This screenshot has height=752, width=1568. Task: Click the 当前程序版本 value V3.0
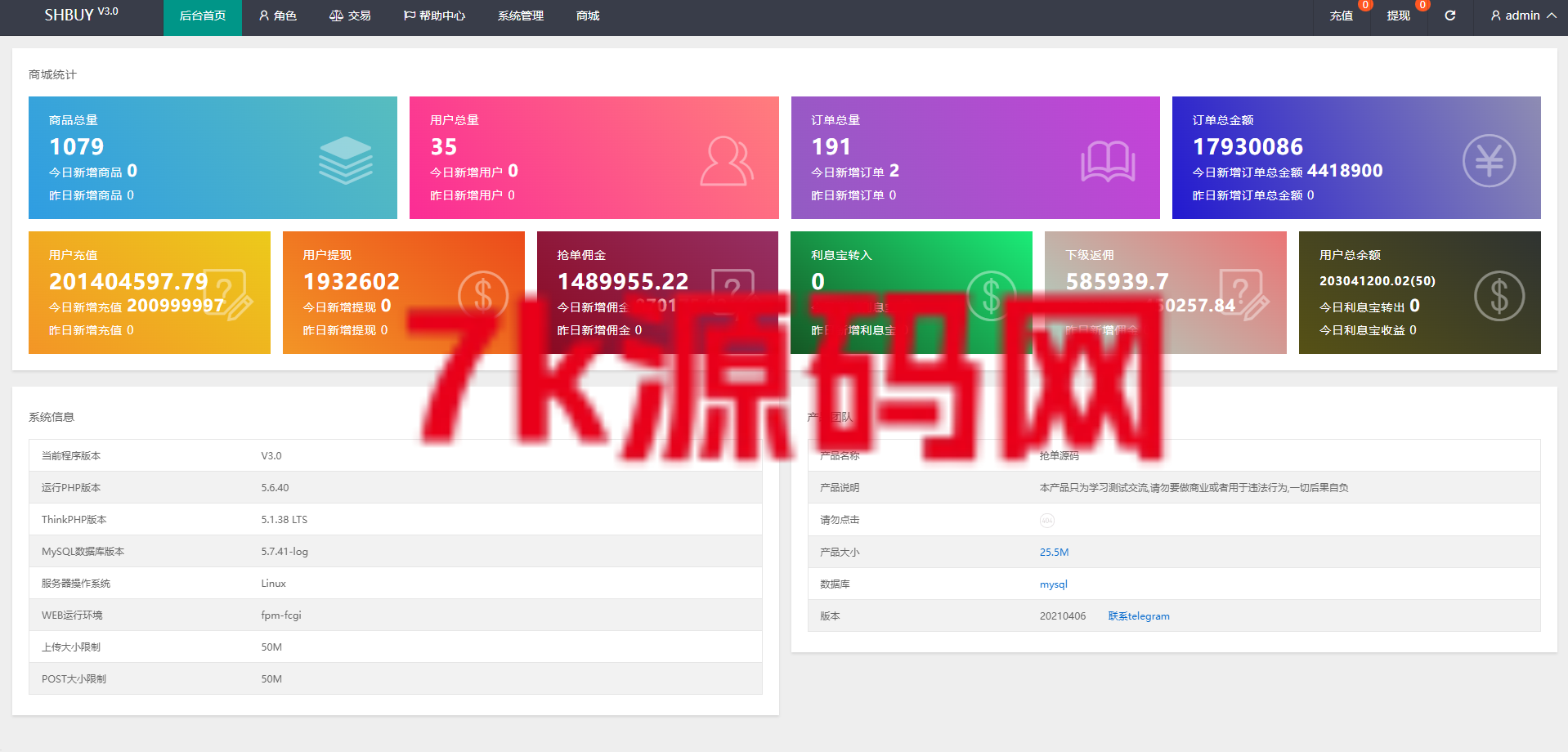click(x=271, y=456)
